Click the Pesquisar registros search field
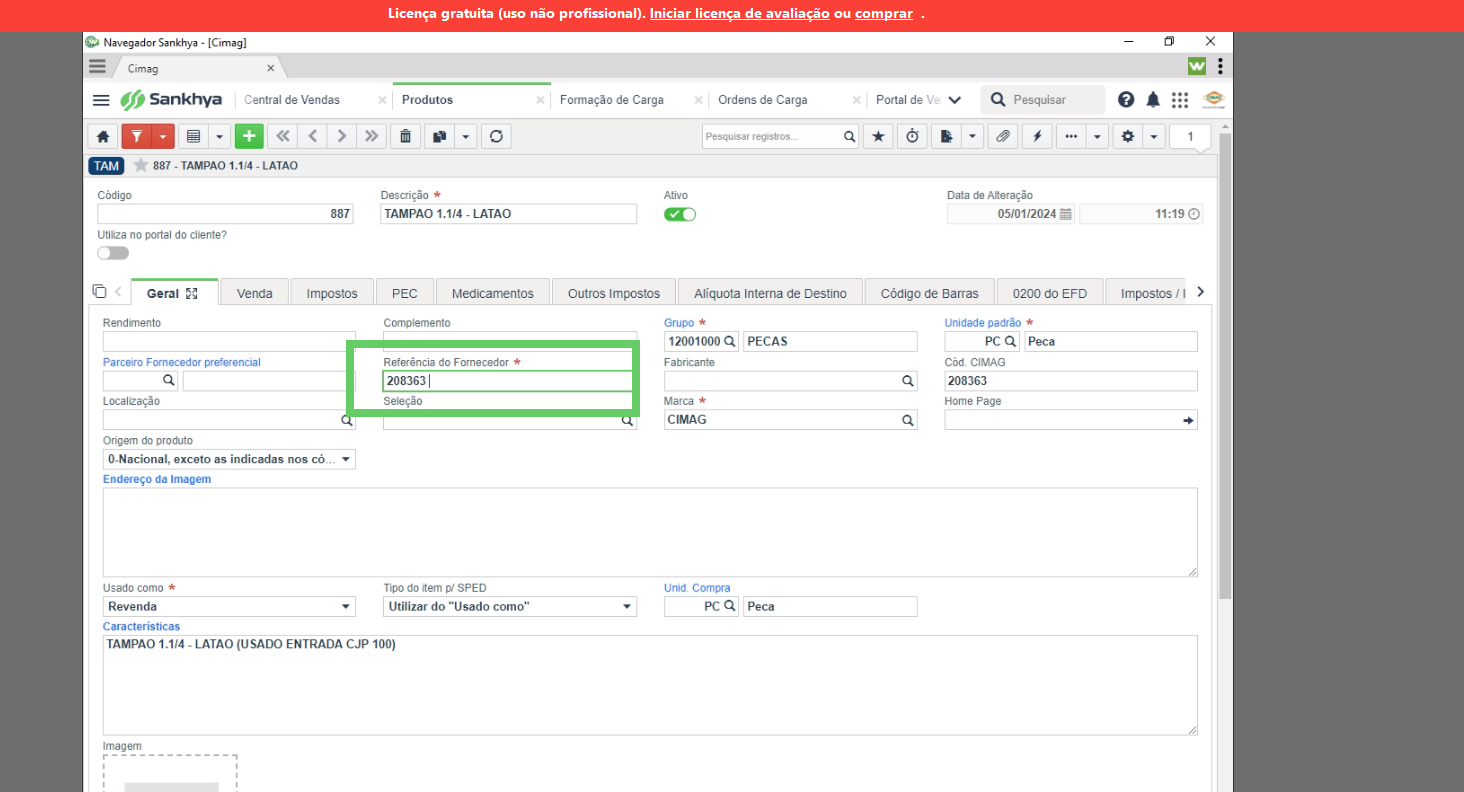 (x=771, y=136)
